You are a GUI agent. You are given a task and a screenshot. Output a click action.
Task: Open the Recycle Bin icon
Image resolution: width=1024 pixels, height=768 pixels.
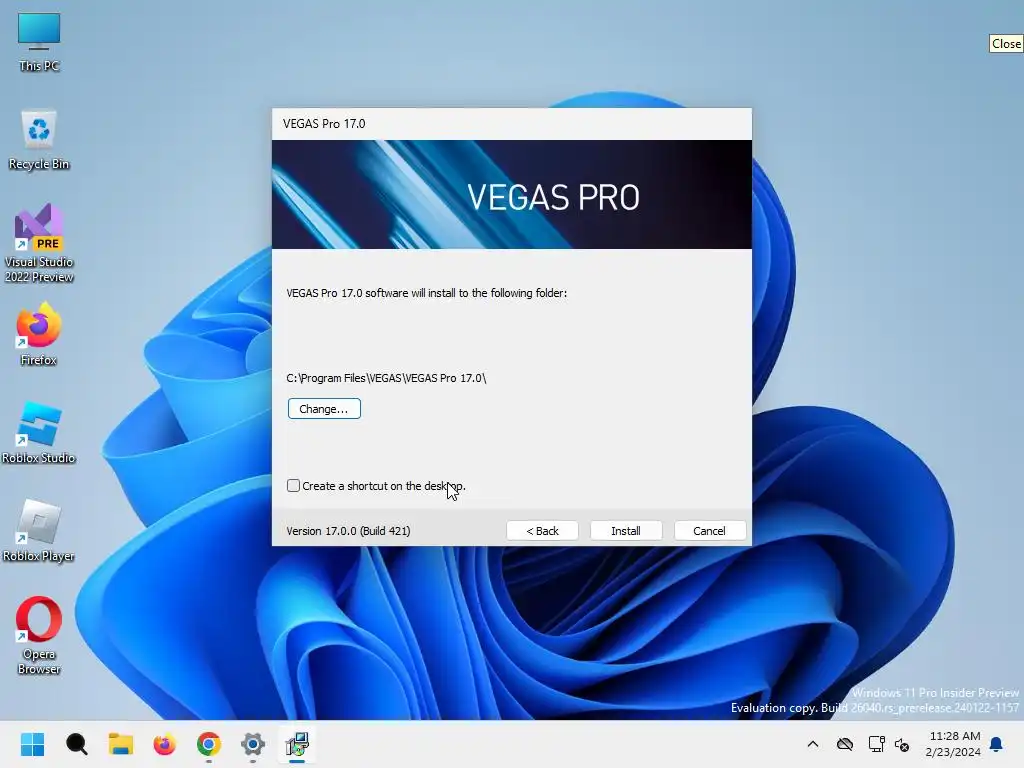coord(39,140)
